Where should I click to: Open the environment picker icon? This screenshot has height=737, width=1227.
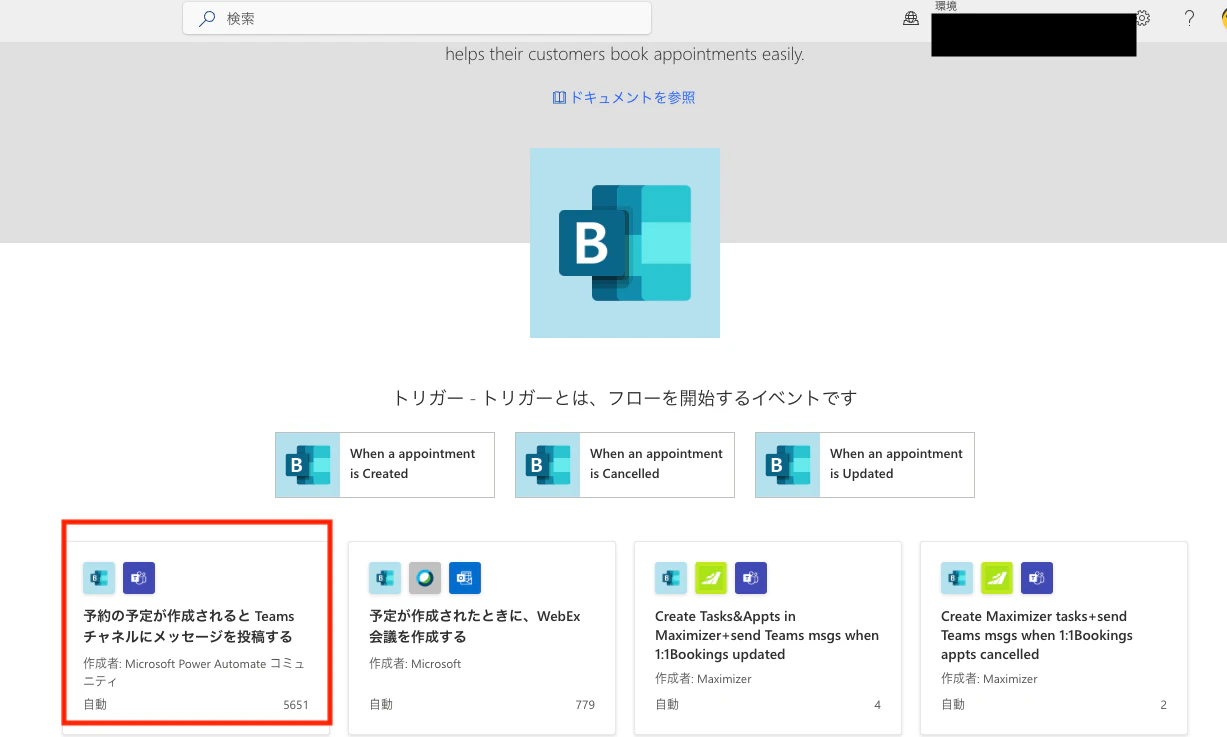pyautogui.click(x=911, y=18)
